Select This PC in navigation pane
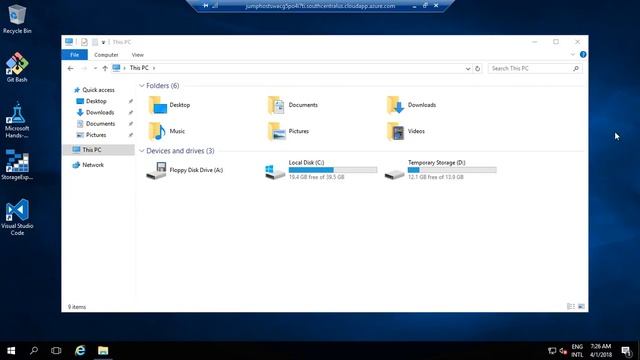This screenshot has height=360, width=640. [98, 150]
